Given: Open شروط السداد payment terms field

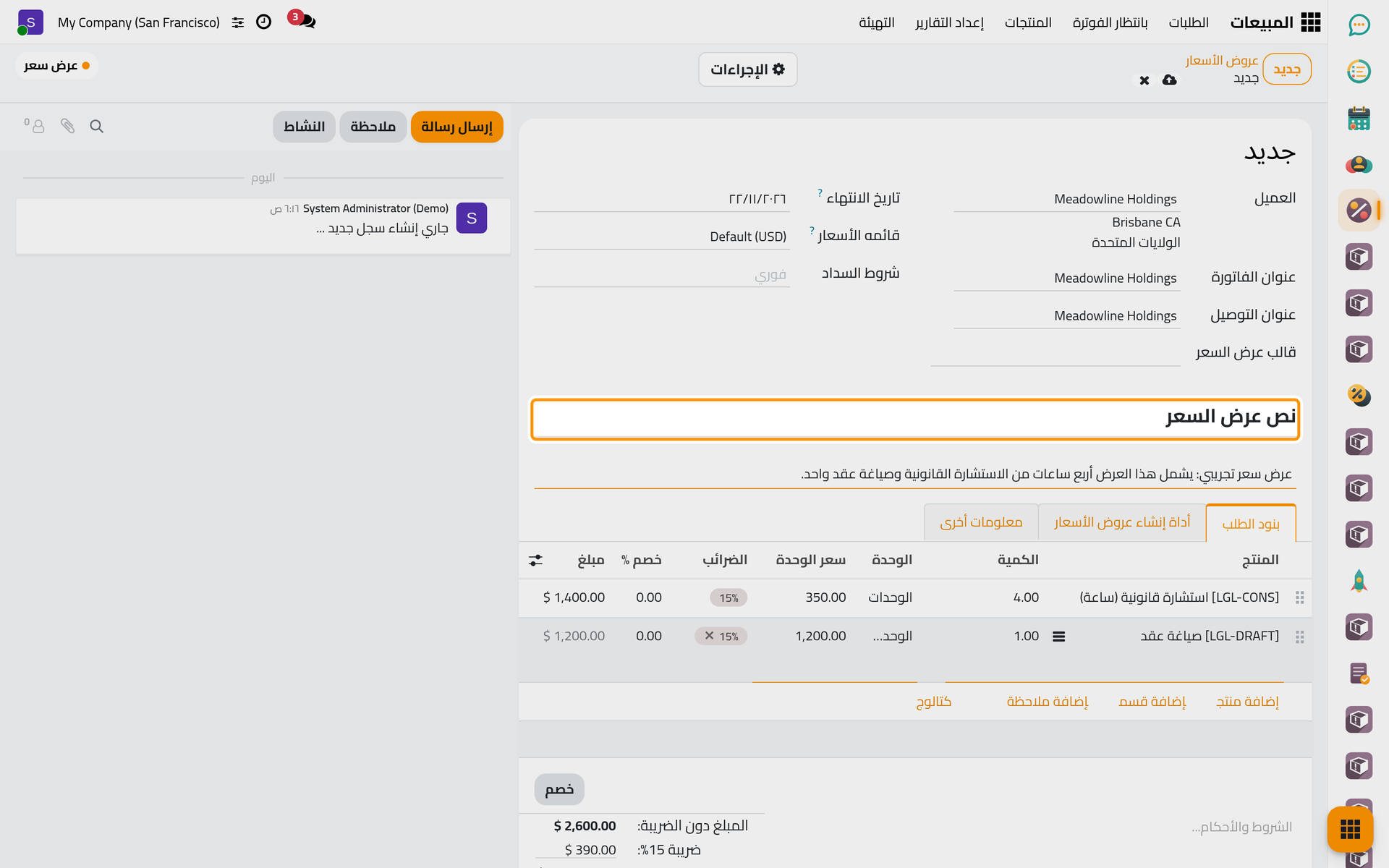Looking at the screenshot, I should tap(661, 274).
